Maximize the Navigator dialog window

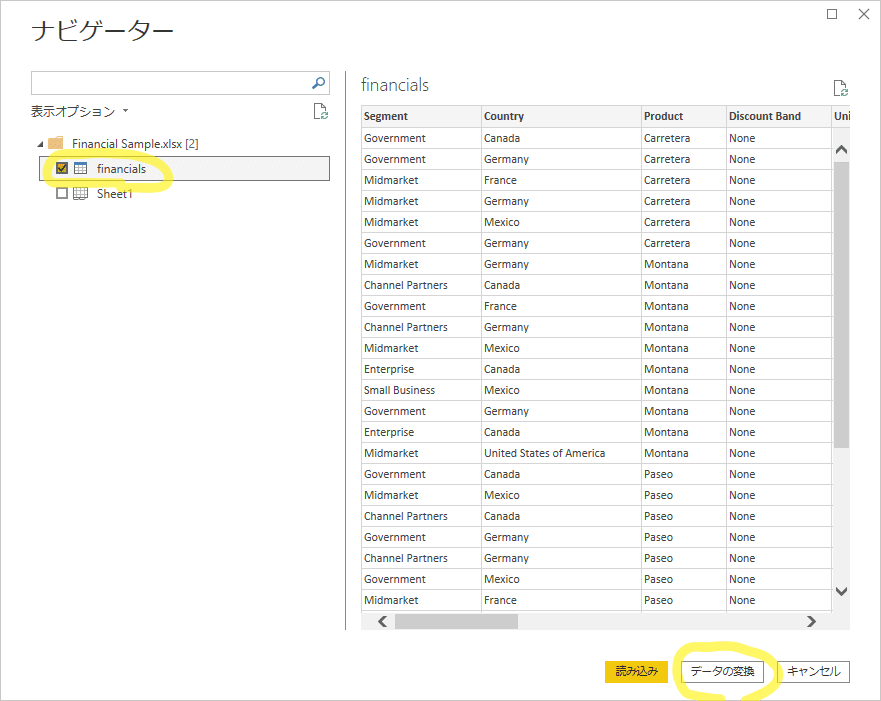[832, 14]
